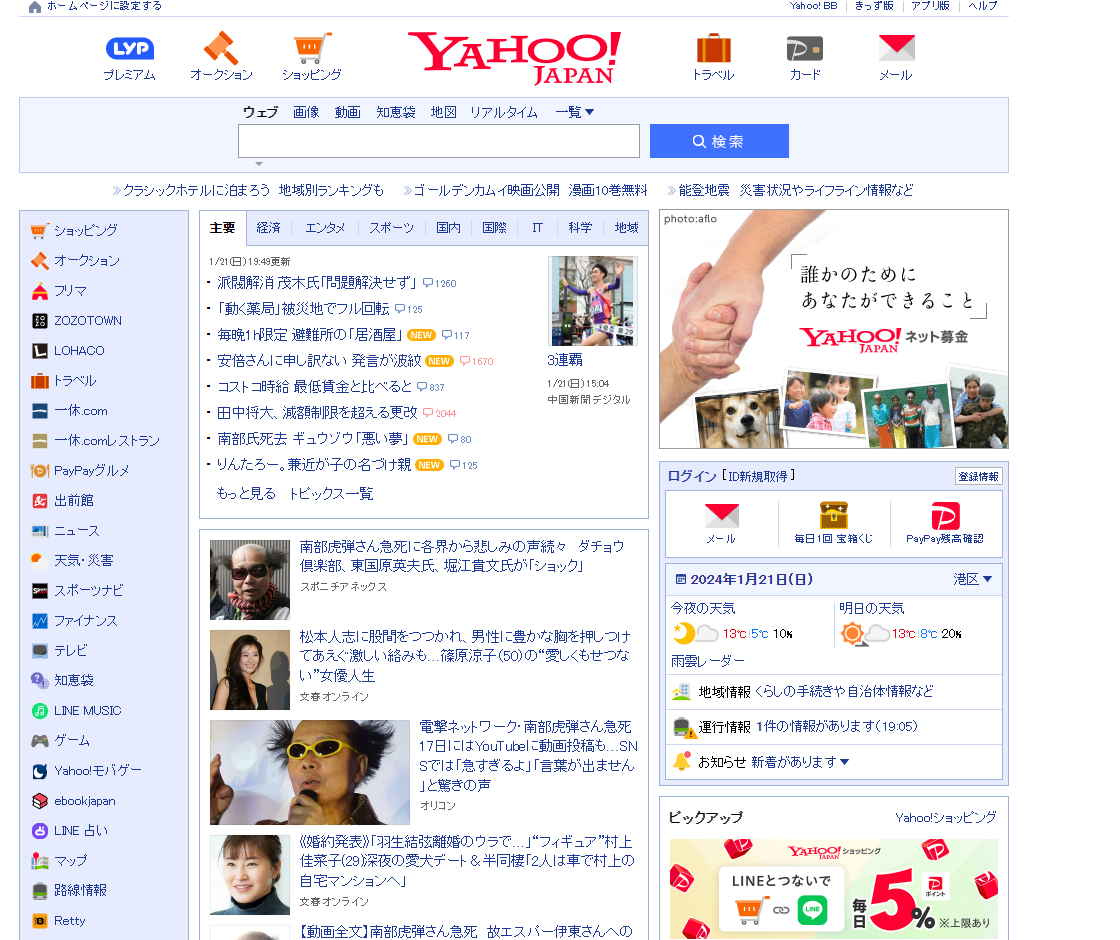Open the headline 派閥解消 茂木氏「問題解決せず」
The image size is (1120, 940).
click(316, 283)
